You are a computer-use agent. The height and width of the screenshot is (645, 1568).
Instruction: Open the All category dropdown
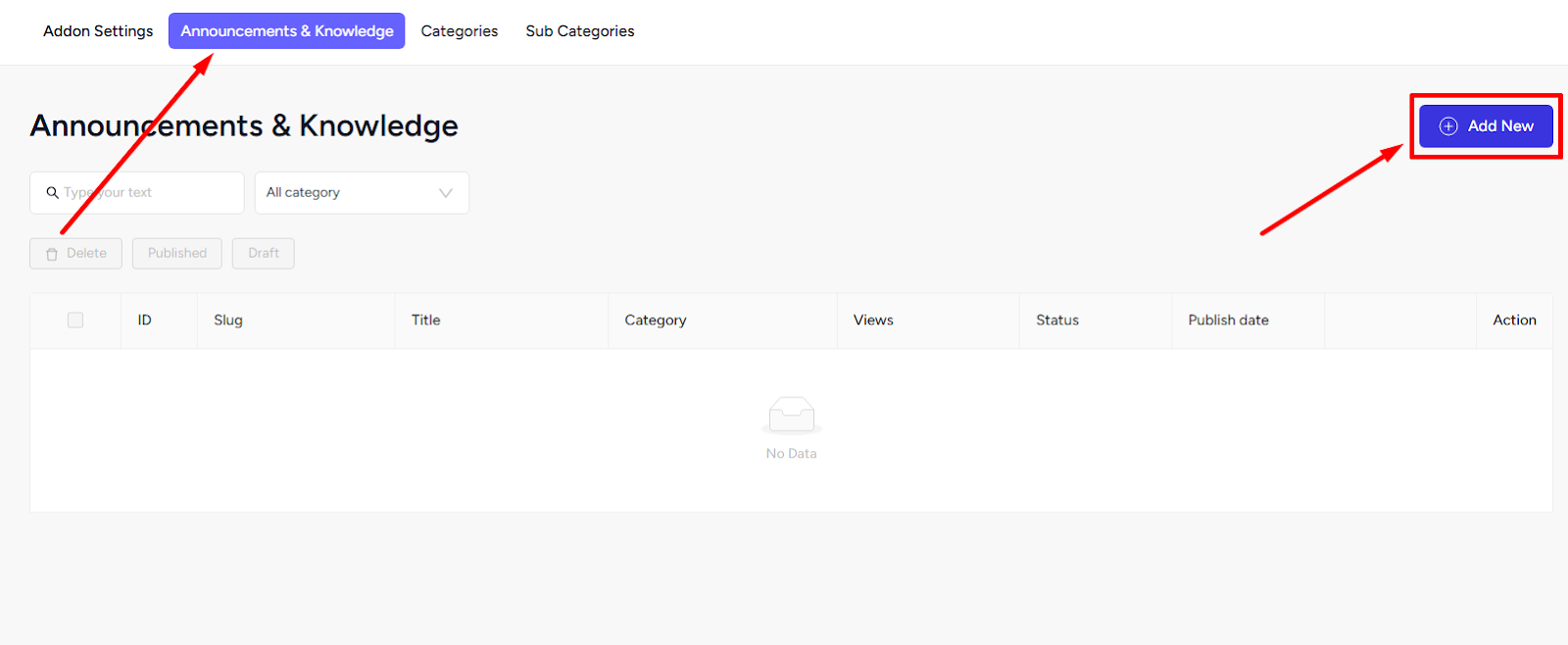coord(362,193)
